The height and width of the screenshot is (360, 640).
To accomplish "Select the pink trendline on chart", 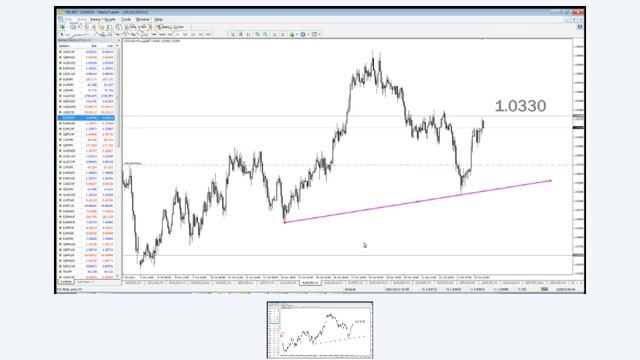I will [418, 202].
